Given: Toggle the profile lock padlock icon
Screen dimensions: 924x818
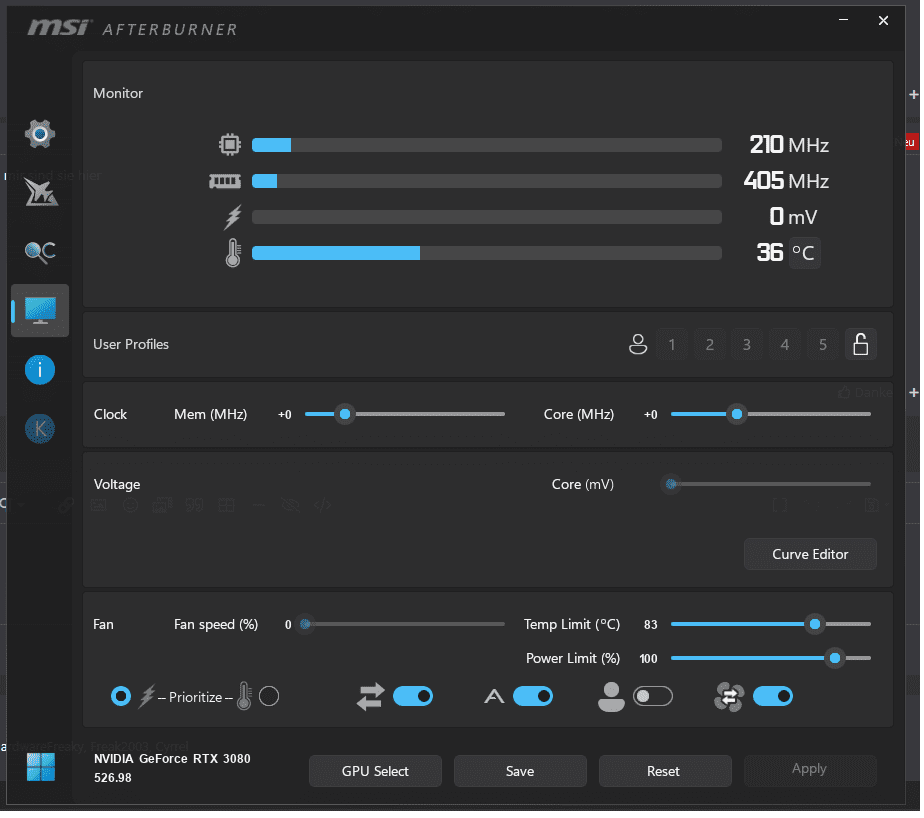Looking at the screenshot, I should pos(861,345).
